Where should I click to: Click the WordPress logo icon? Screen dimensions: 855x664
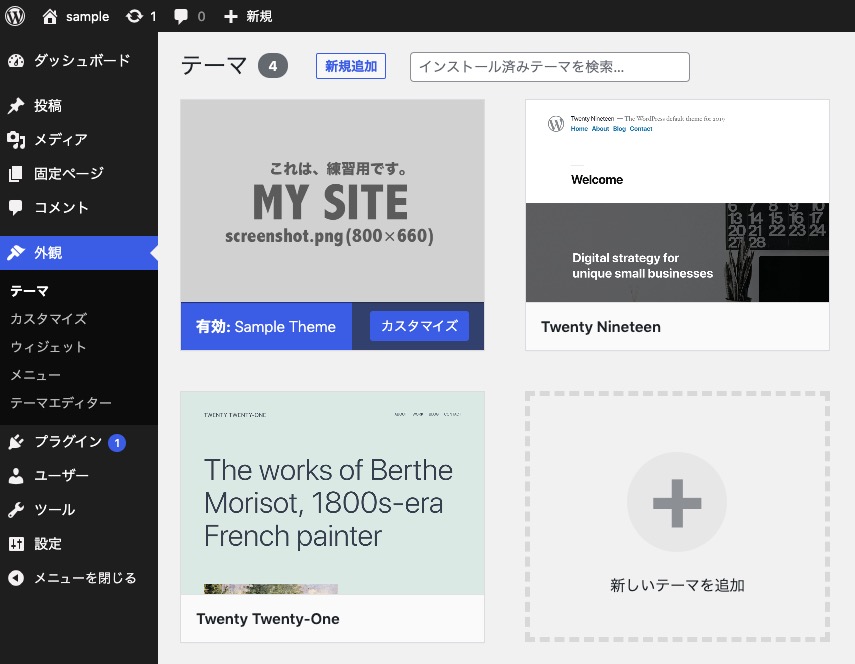[x=15, y=16]
